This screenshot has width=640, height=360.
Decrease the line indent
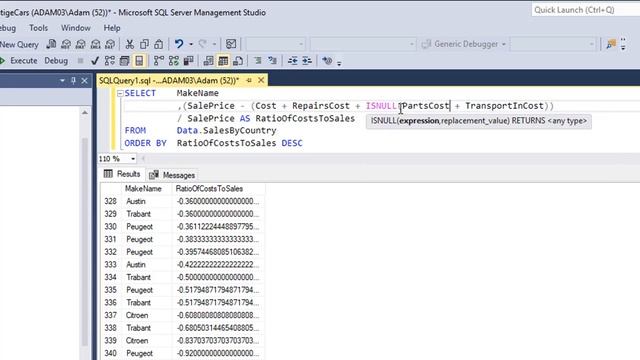point(292,61)
